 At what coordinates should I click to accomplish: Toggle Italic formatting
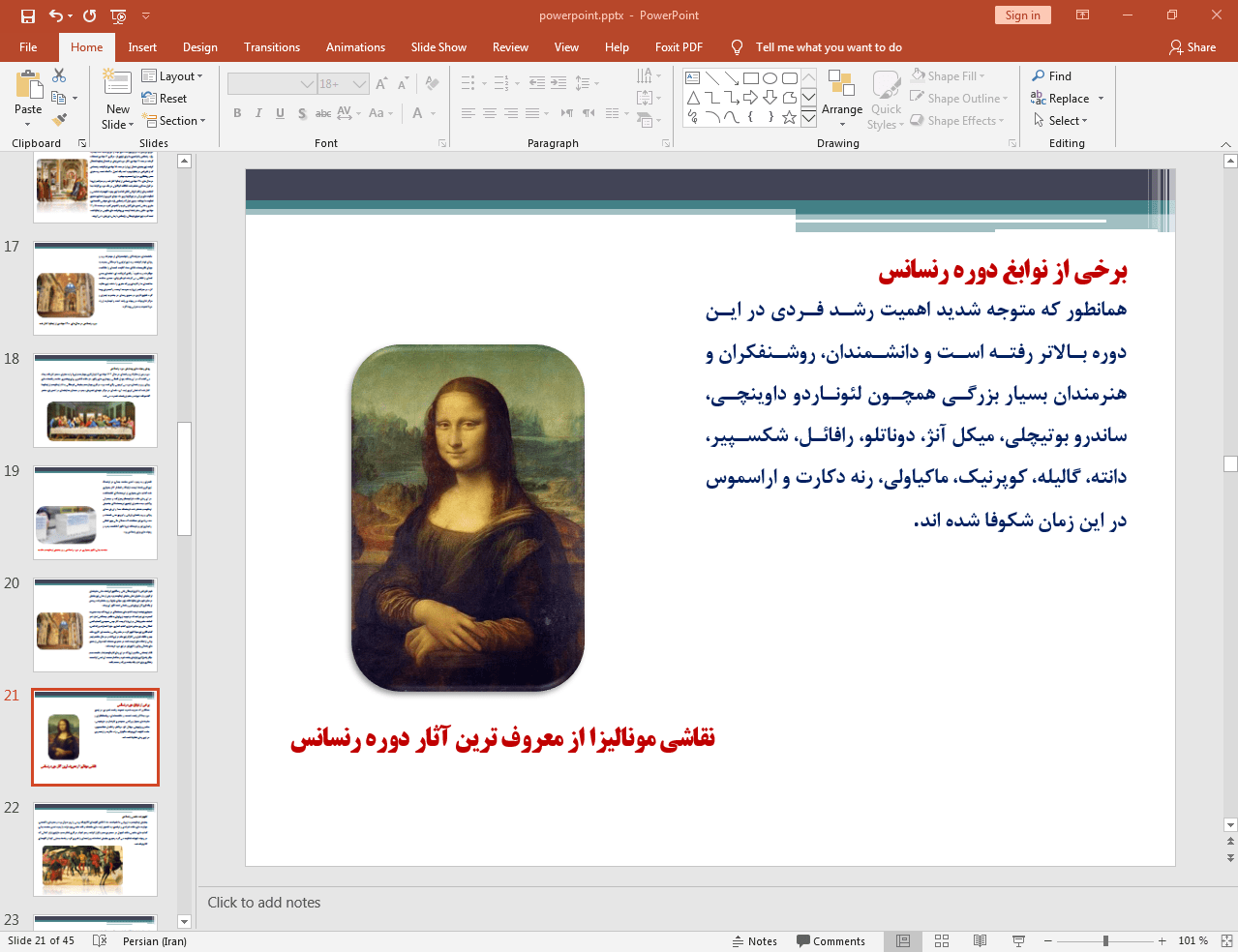[x=258, y=113]
